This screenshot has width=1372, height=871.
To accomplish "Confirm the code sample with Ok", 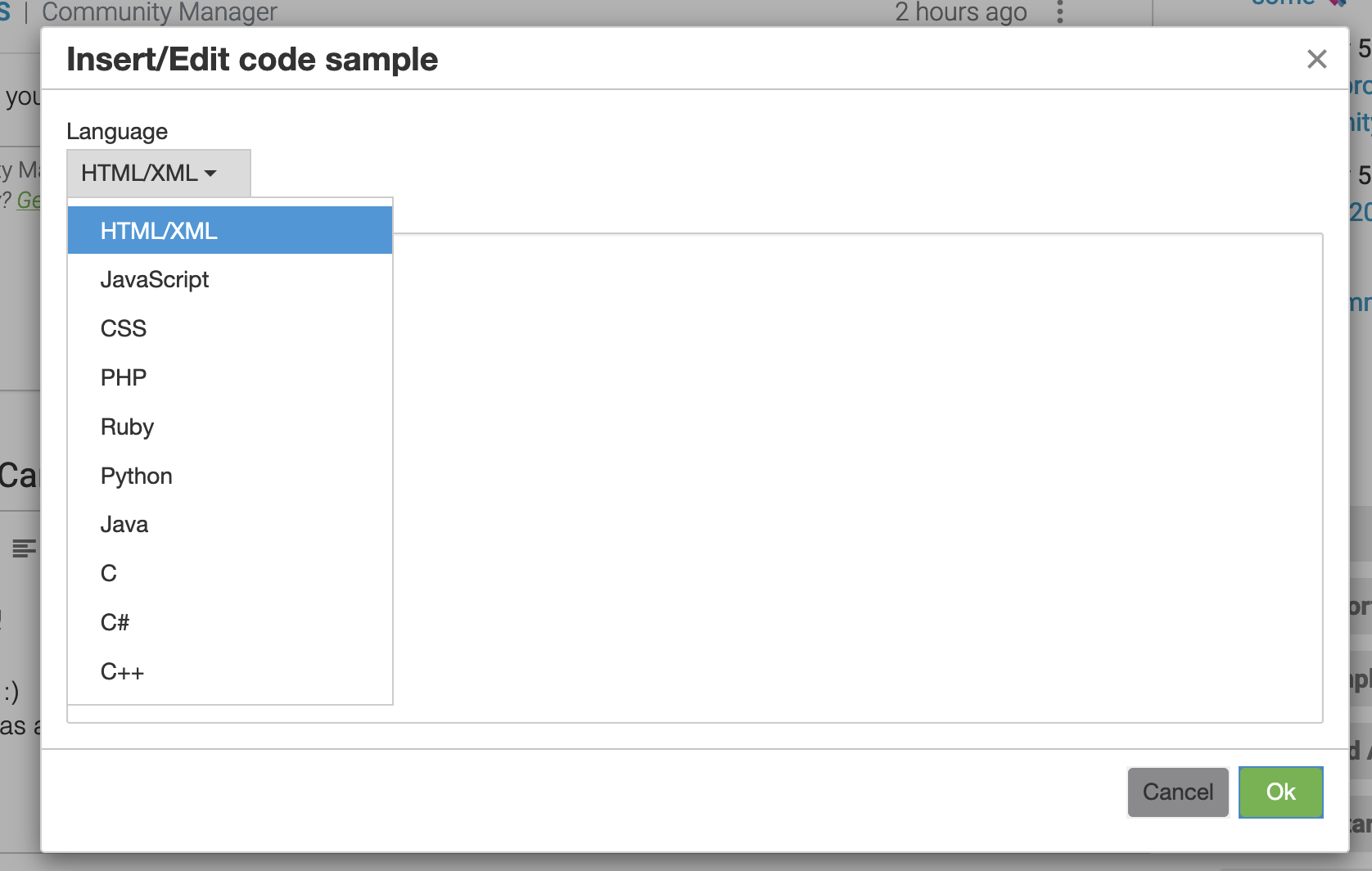I will click(x=1280, y=792).
